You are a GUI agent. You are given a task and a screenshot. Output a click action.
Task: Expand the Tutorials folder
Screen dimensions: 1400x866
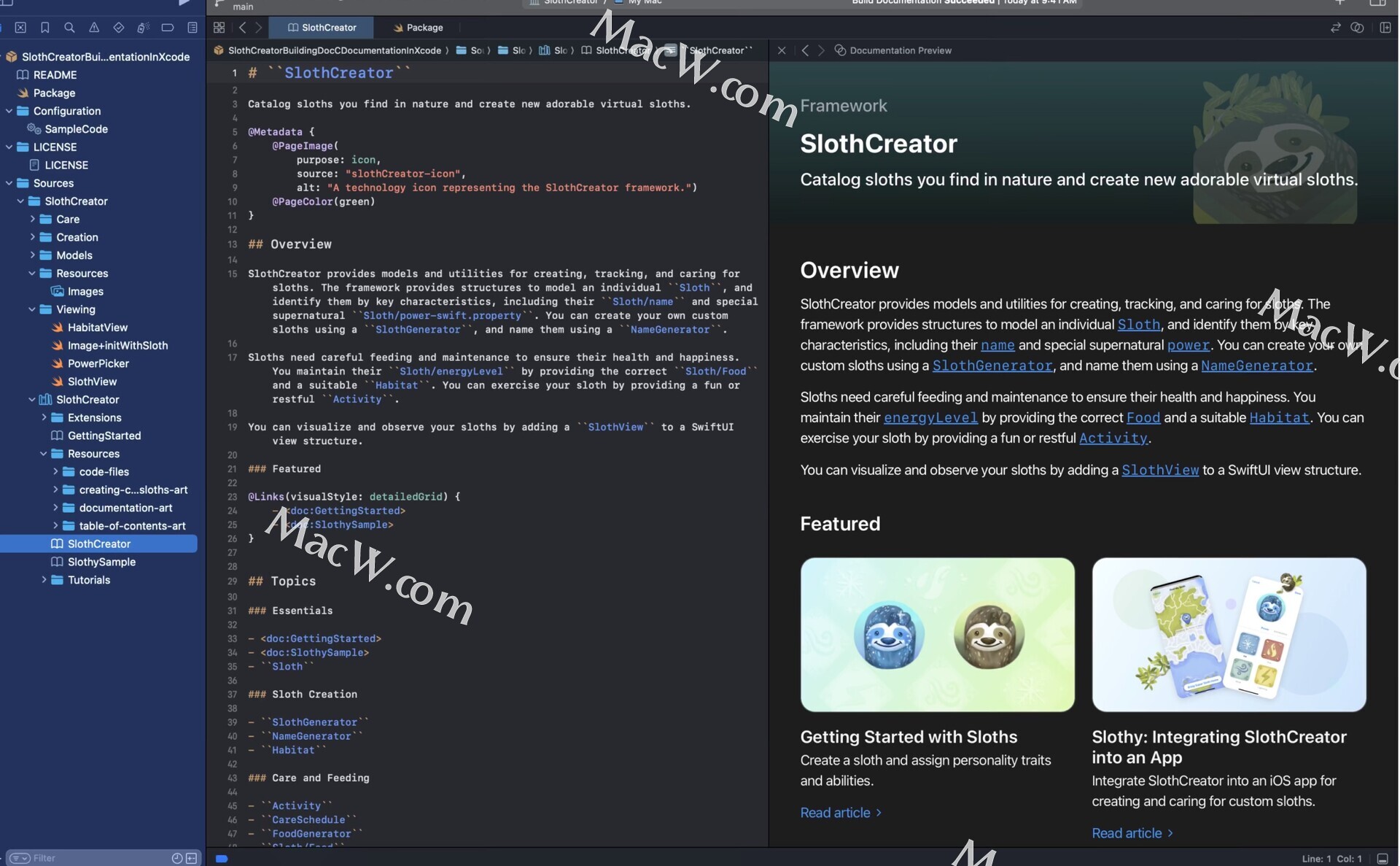[x=44, y=580]
